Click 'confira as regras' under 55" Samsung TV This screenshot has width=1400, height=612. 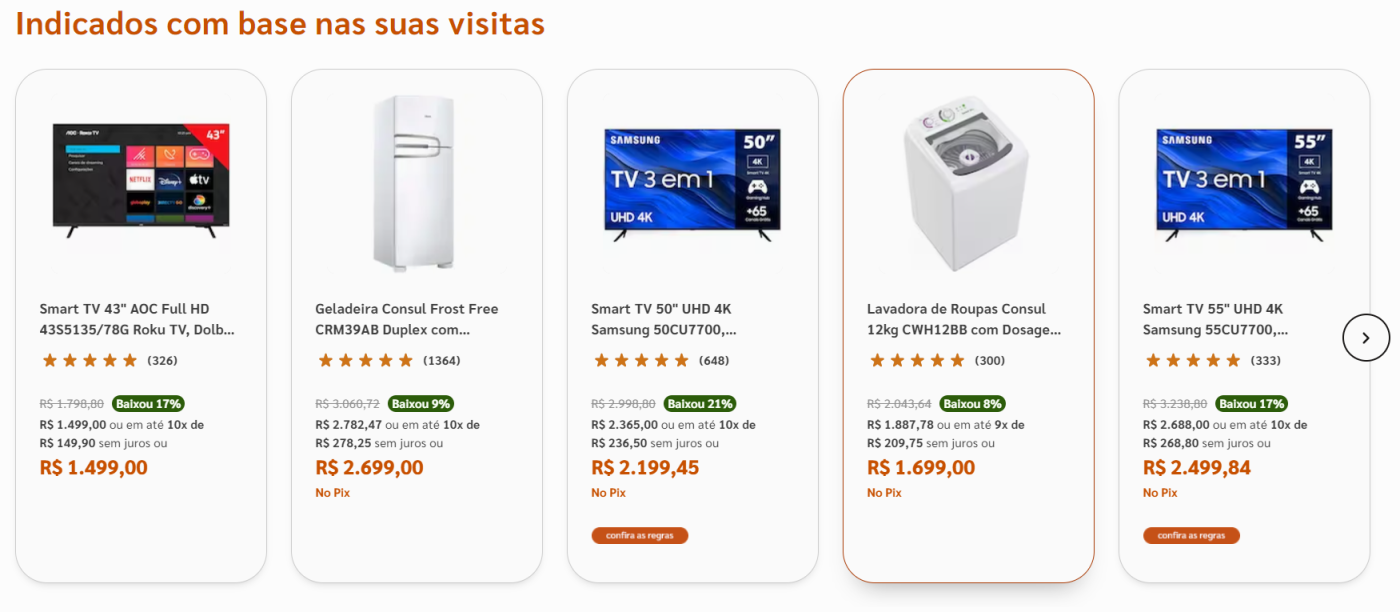click(1191, 536)
